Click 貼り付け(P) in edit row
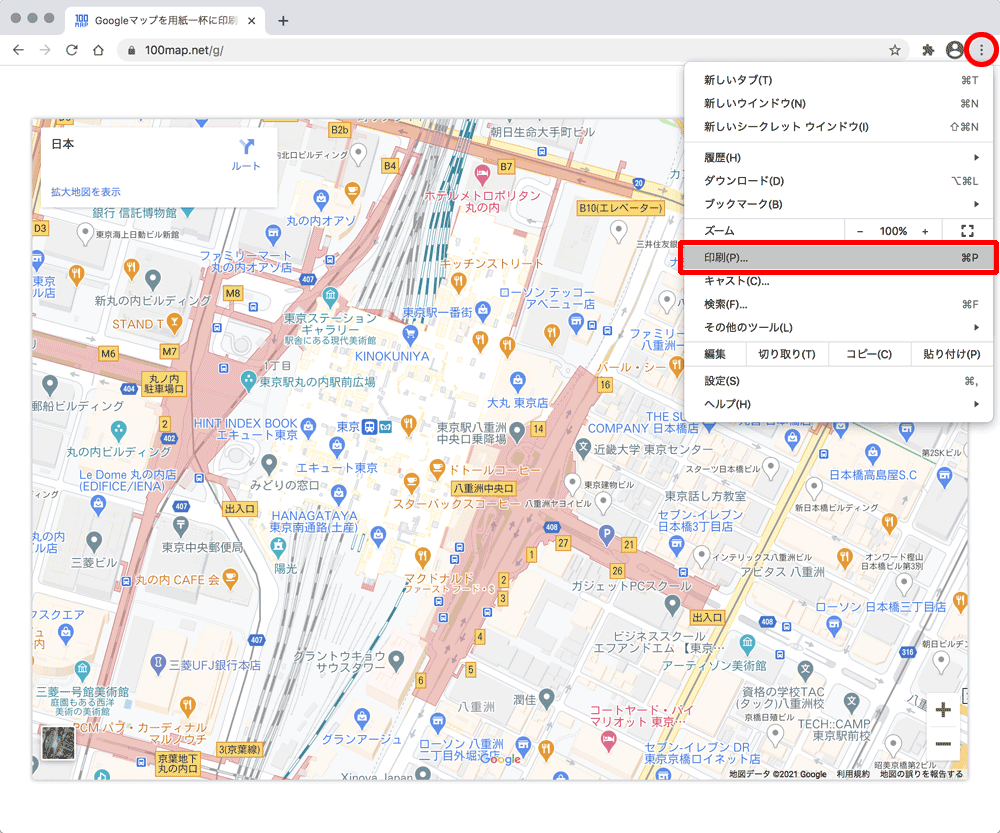The height and width of the screenshot is (833, 1000). [951, 354]
